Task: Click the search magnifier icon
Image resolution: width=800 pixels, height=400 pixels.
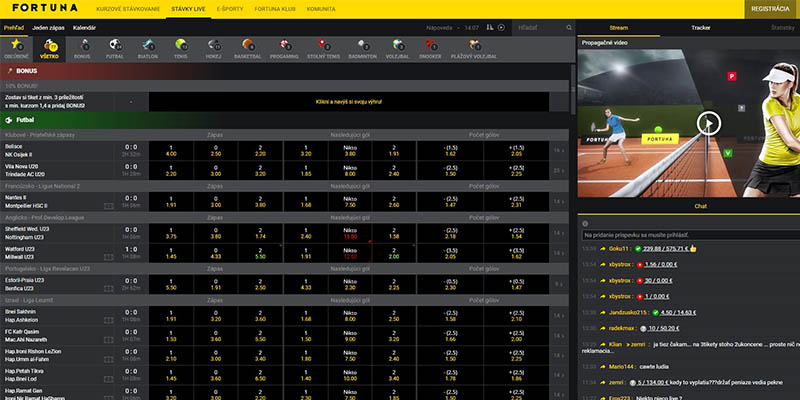Action: tap(569, 28)
